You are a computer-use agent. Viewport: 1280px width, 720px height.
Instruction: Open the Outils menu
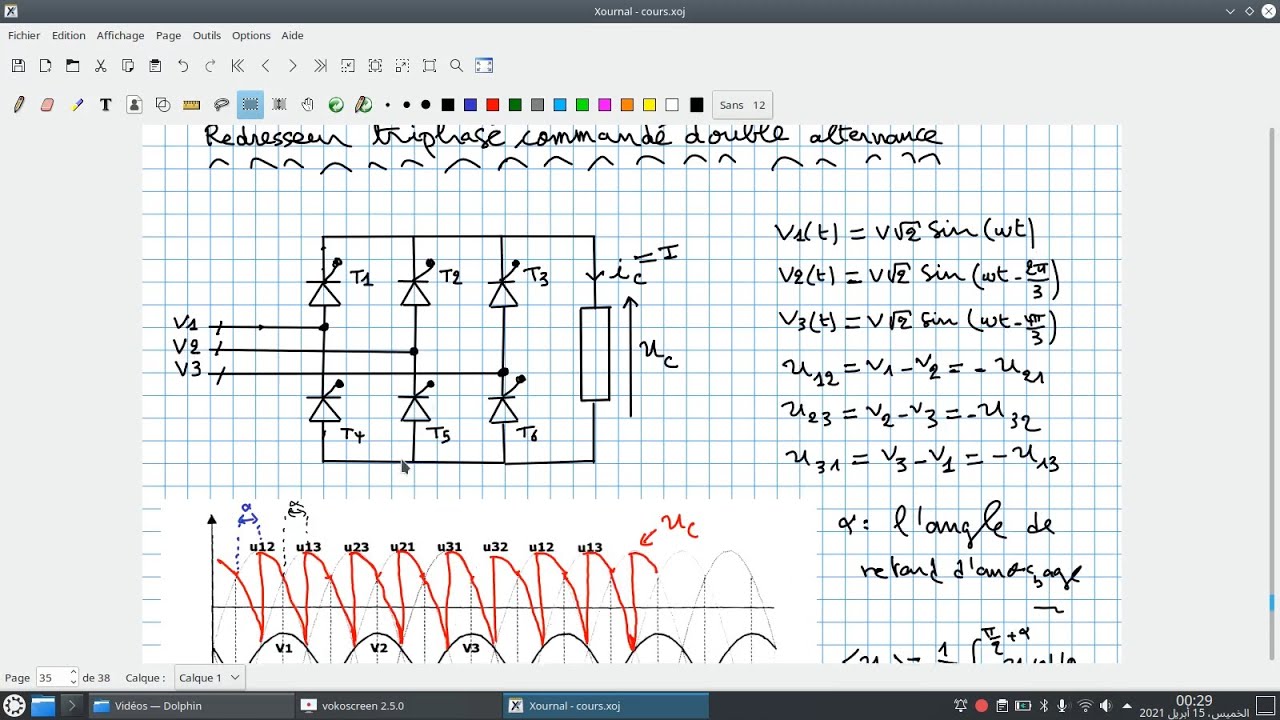207,35
